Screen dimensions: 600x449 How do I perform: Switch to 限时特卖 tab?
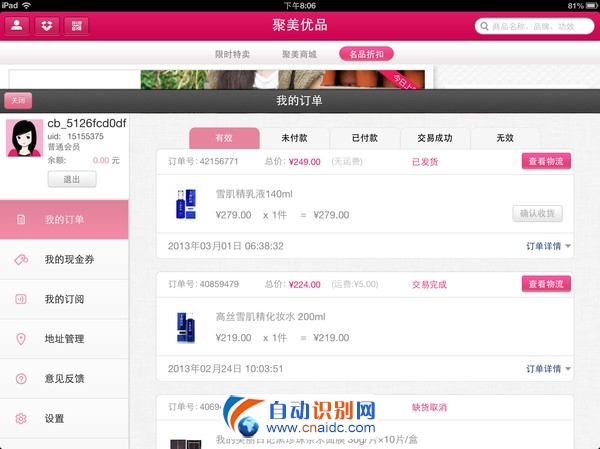(x=232, y=54)
